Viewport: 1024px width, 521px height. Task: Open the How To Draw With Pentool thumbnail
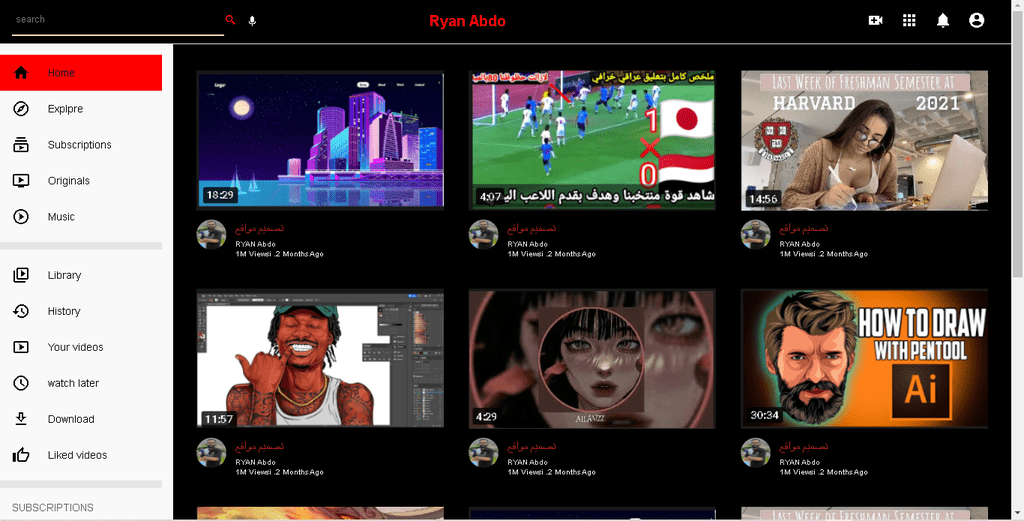tap(864, 358)
